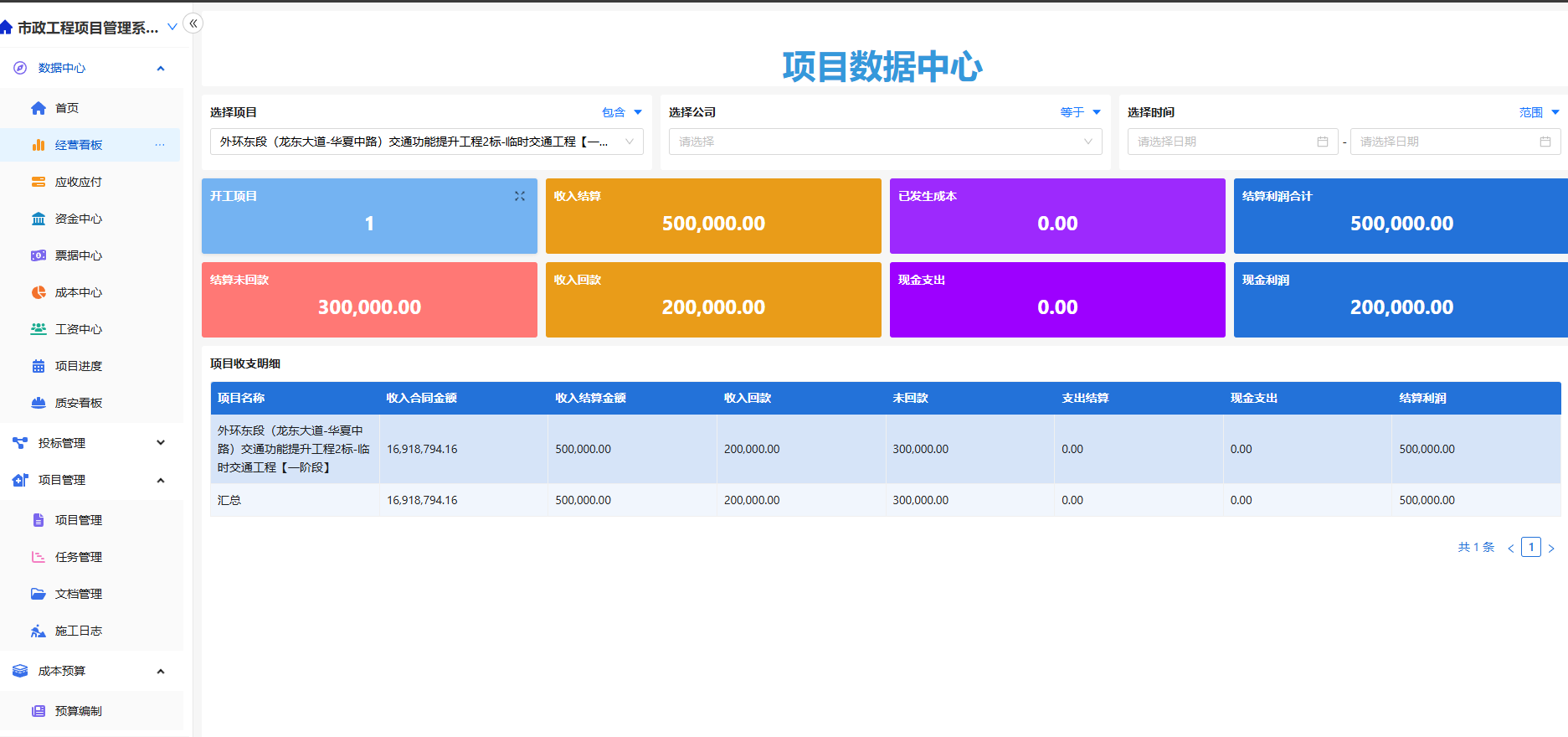
Task: Click the 应收应付 card icon
Action: click(x=39, y=182)
